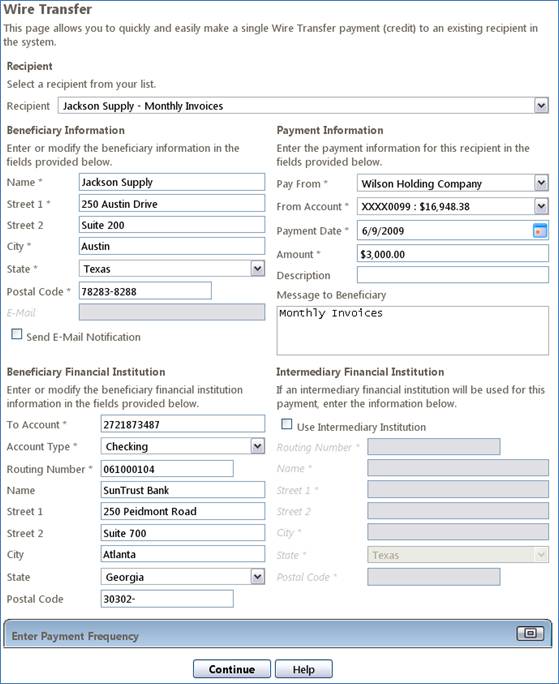Click the disabled E-Mail input field
The height and width of the screenshot is (684, 559).
pos(171,312)
